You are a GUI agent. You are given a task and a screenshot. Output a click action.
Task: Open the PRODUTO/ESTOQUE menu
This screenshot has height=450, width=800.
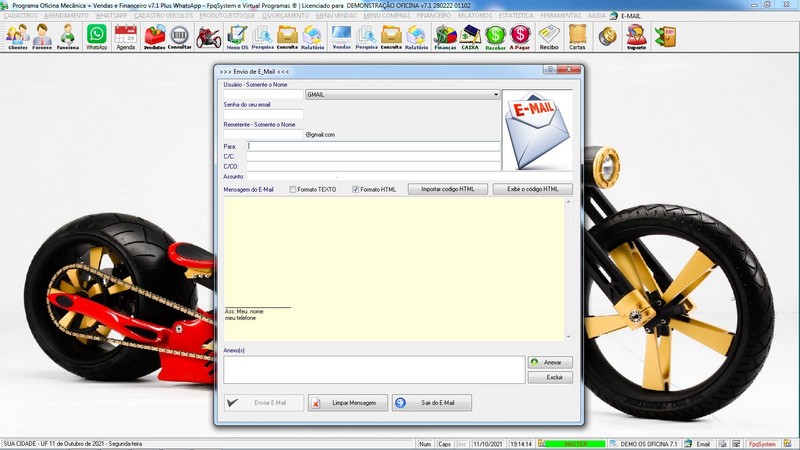click(x=227, y=16)
